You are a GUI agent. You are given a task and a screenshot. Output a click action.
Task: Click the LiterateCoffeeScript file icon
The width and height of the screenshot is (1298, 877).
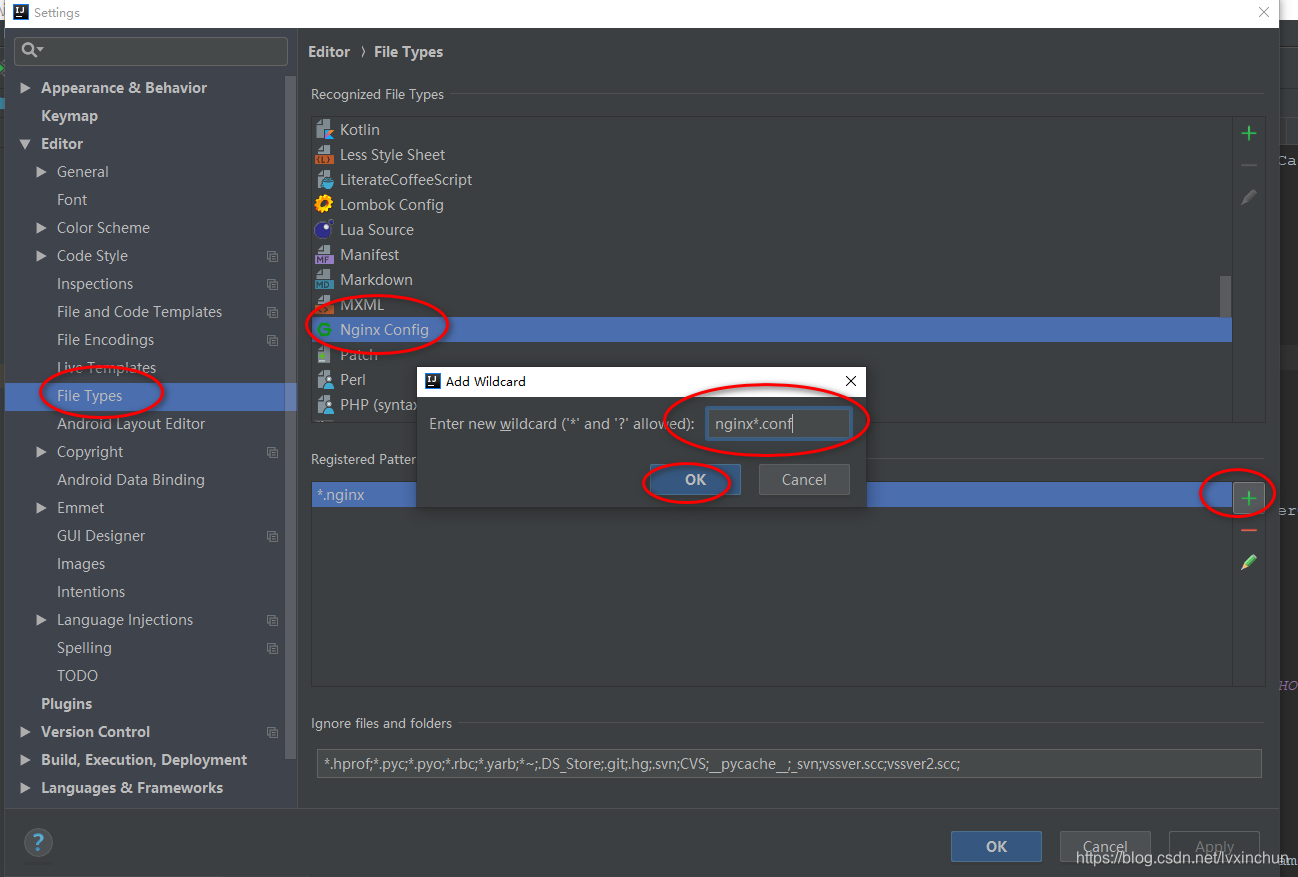324,180
